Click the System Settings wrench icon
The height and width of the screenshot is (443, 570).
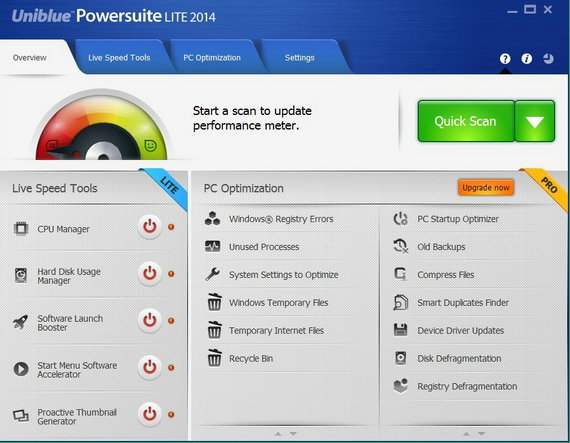[x=212, y=274]
